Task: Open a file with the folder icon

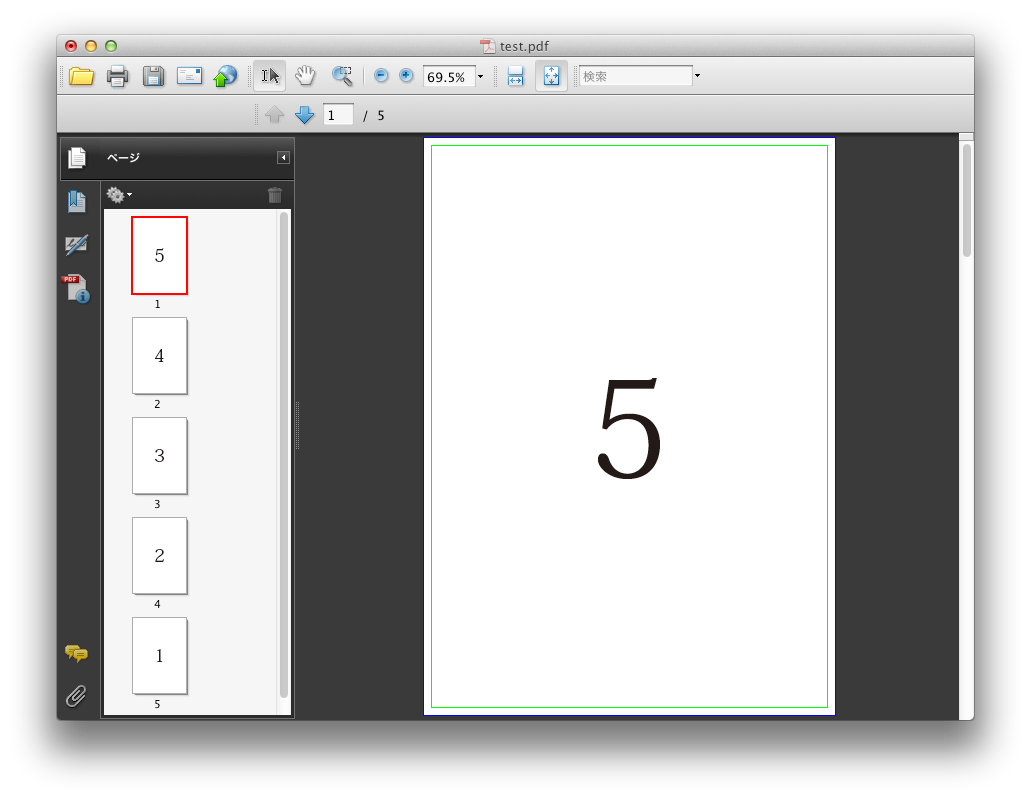Action: pyautogui.click(x=82, y=76)
